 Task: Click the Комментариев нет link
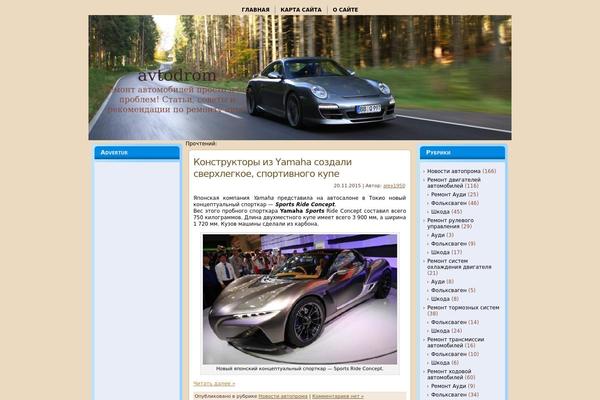(338, 396)
